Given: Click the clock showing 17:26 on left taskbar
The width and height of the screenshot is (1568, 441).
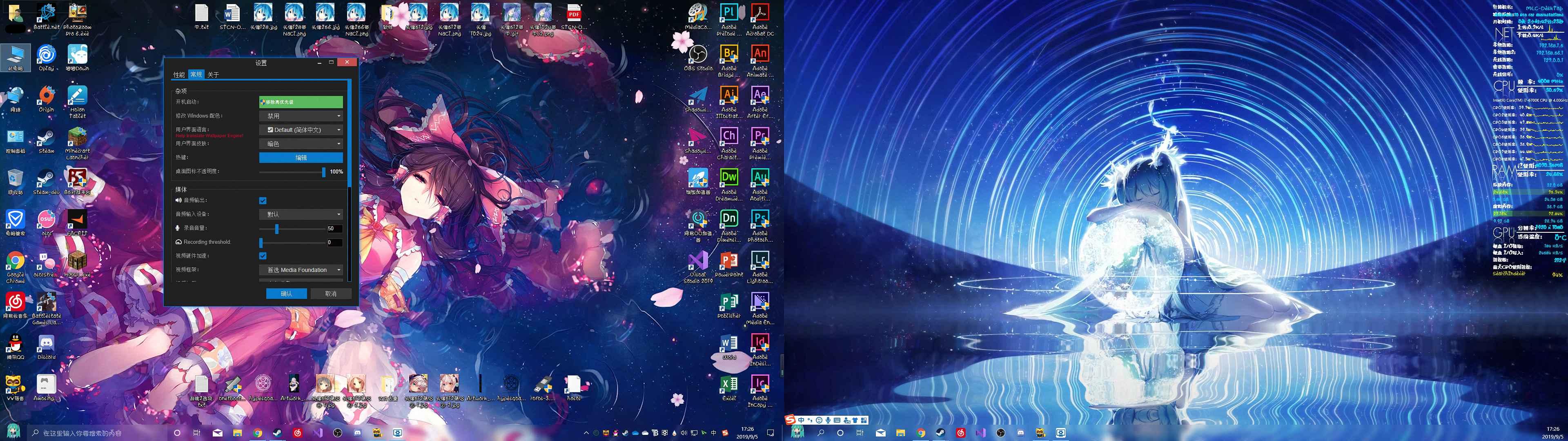Looking at the screenshot, I should point(748,433).
